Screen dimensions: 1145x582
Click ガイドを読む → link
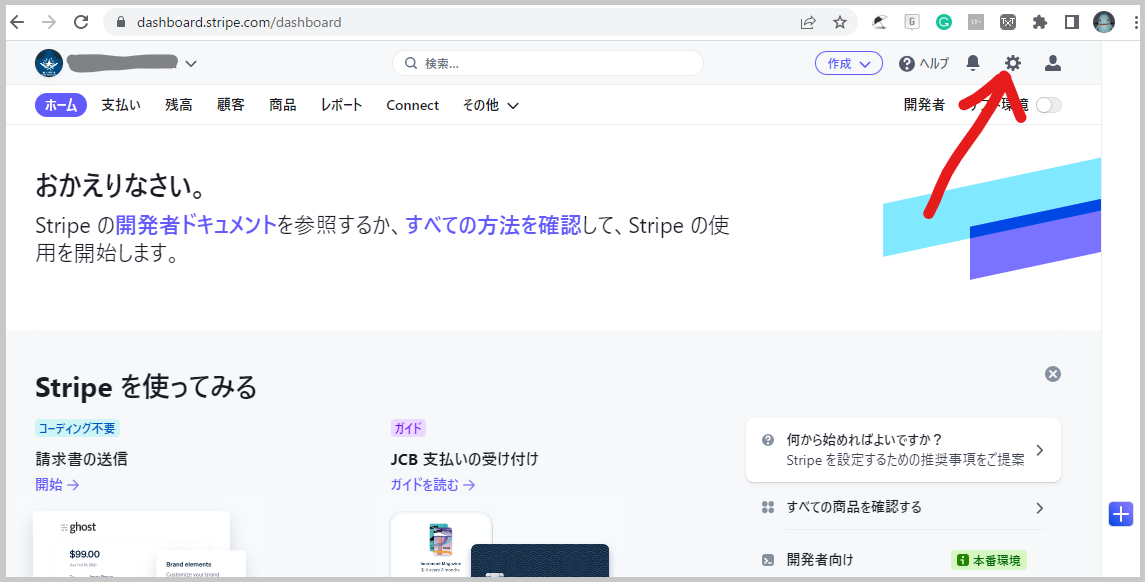pos(433,484)
